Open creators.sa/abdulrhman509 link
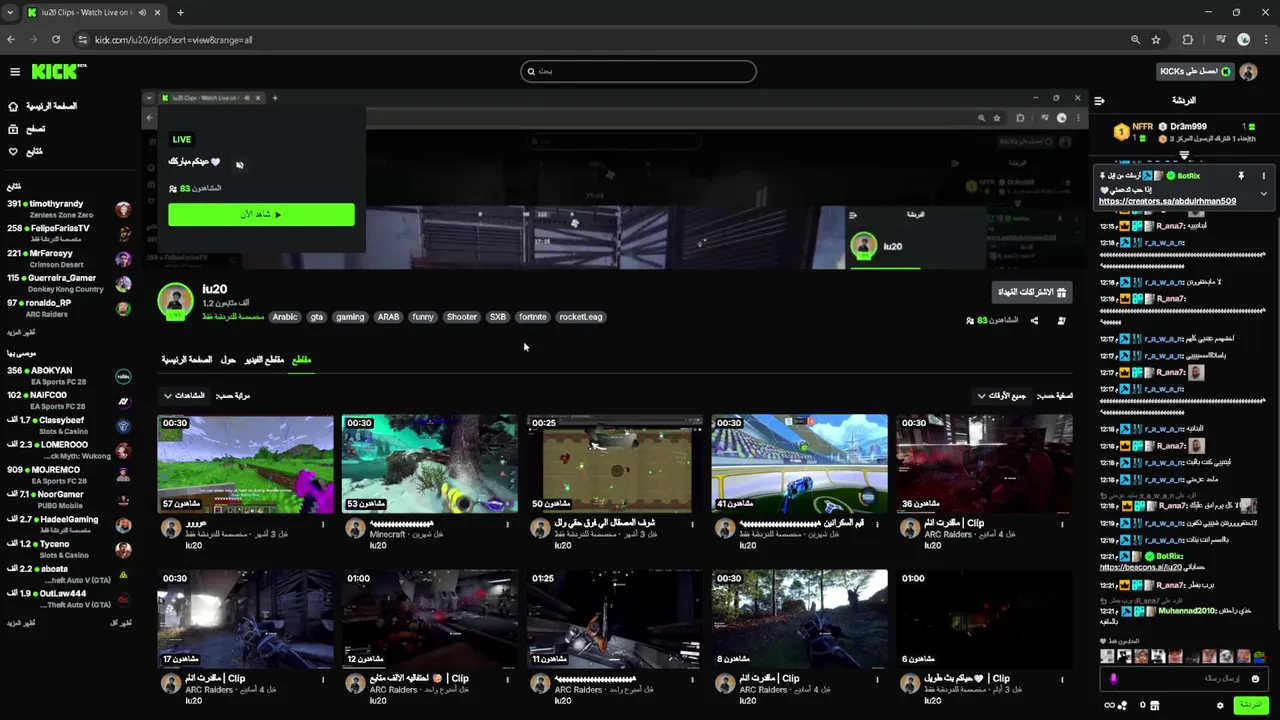Image resolution: width=1280 pixels, height=720 pixels. (x=1167, y=201)
